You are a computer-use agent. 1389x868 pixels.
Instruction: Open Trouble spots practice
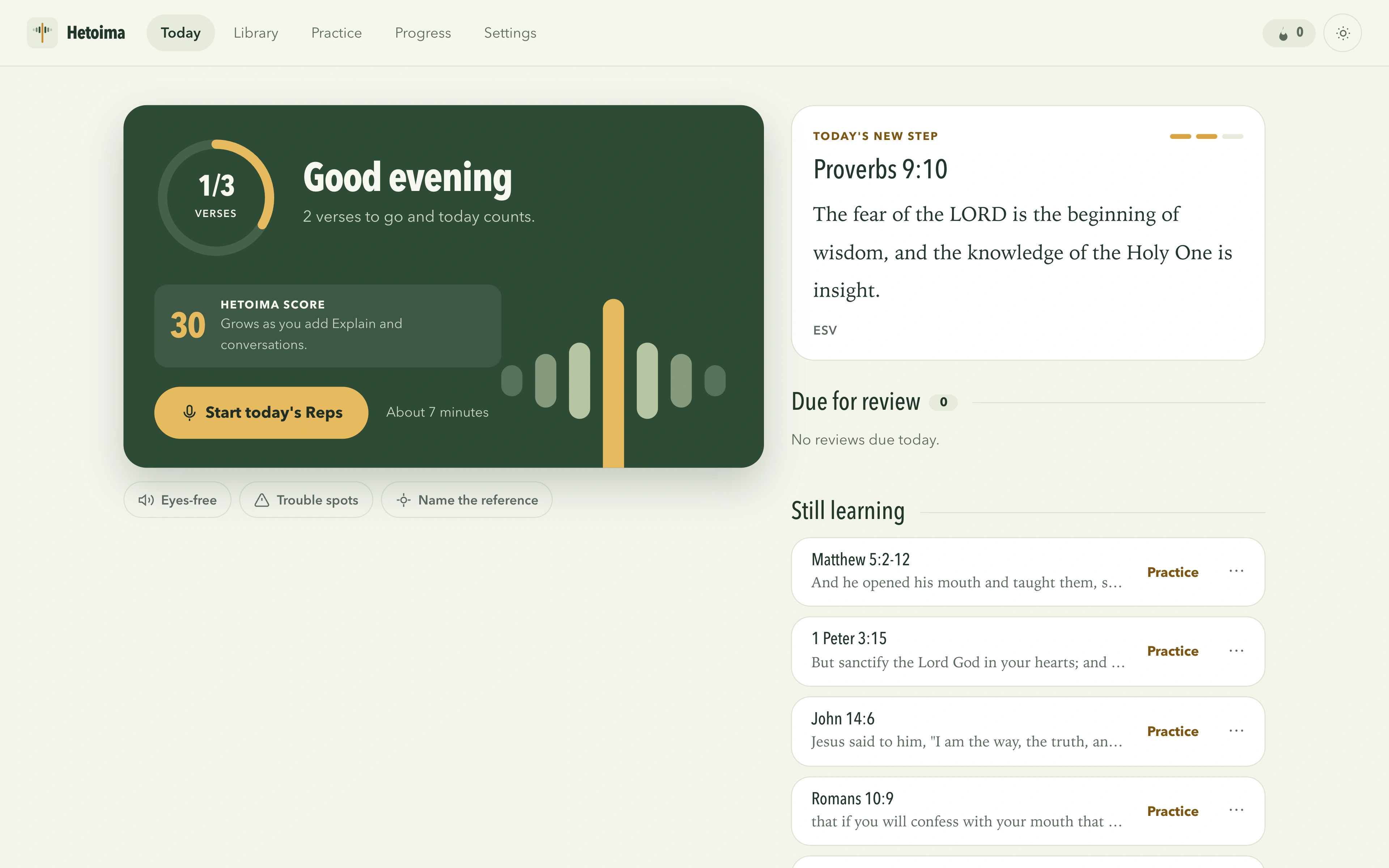coord(306,500)
